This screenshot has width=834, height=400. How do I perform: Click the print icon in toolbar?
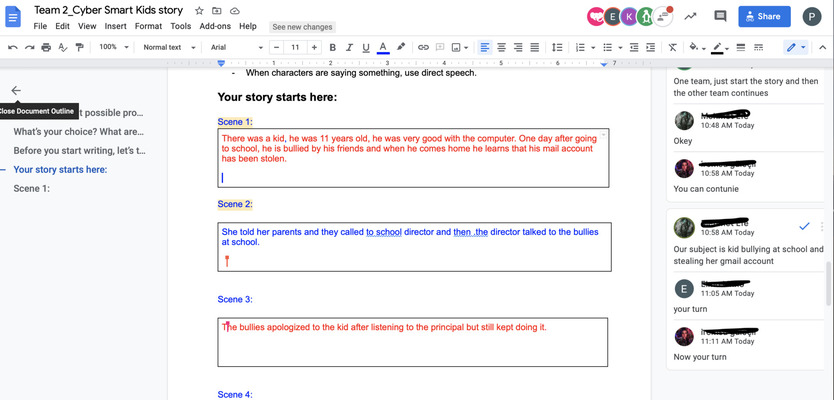coord(46,47)
